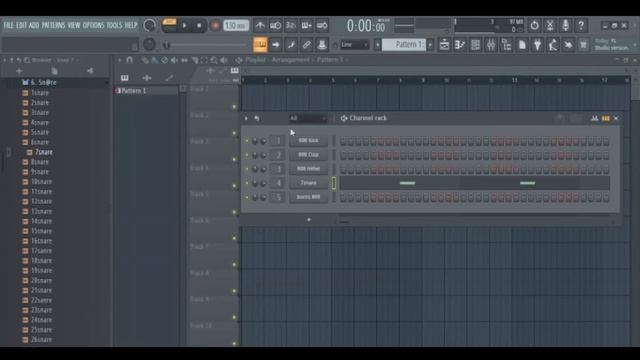Click the channel rack undo arrow icon
The image size is (640, 360).
click(x=257, y=118)
